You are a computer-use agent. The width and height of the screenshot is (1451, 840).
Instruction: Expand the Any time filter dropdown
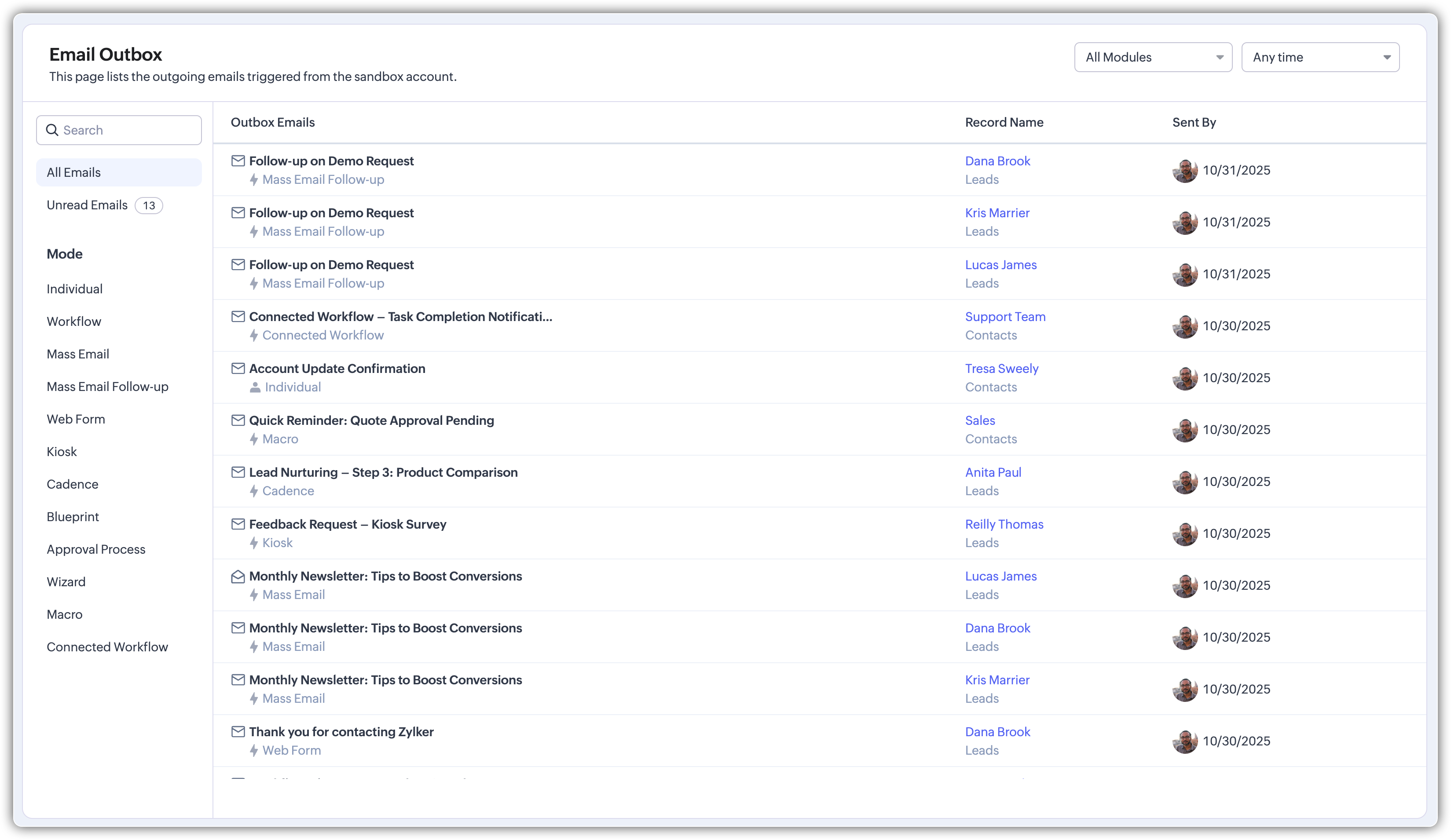(1320, 57)
